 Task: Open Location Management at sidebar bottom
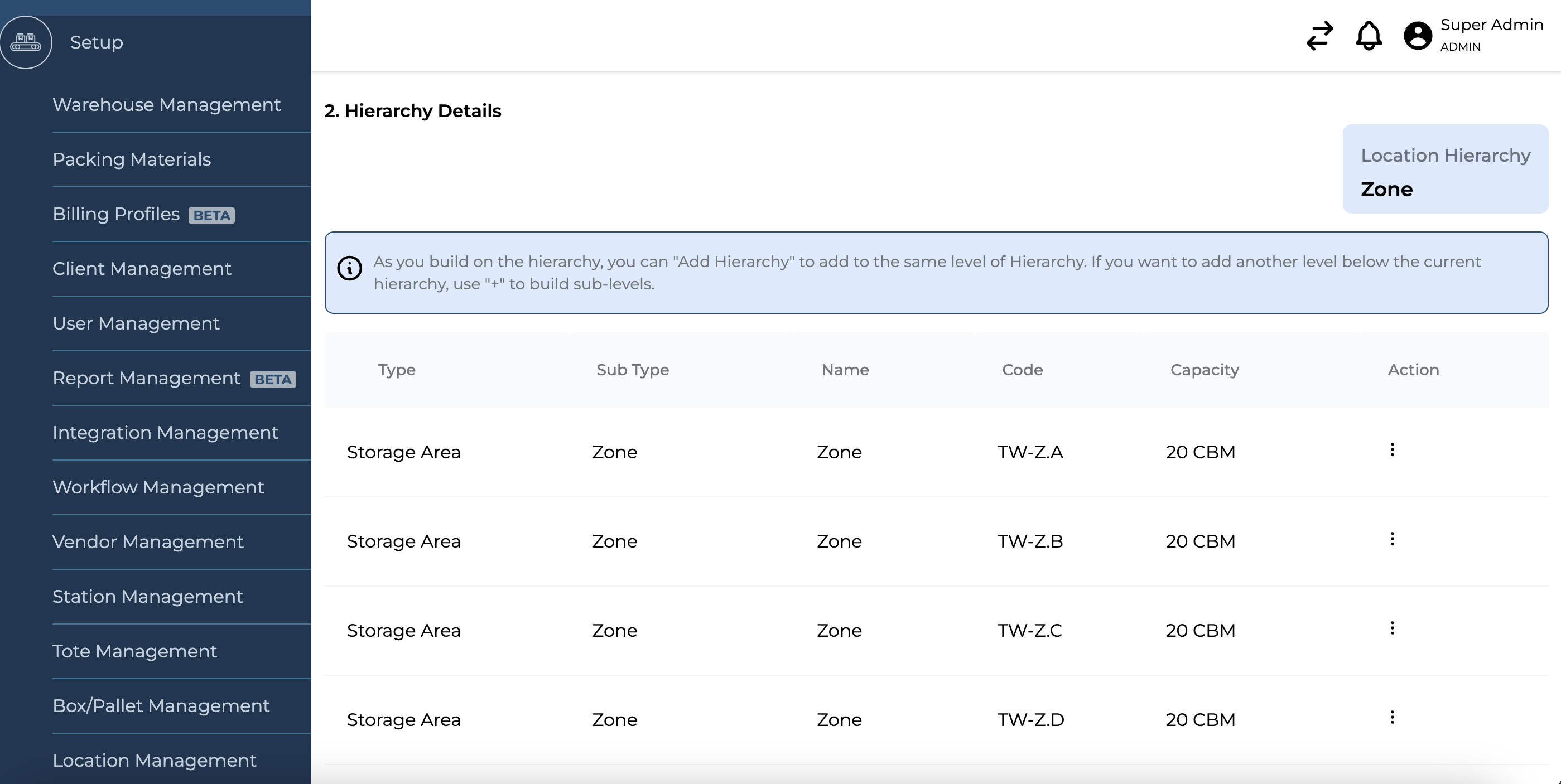point(155,761)
